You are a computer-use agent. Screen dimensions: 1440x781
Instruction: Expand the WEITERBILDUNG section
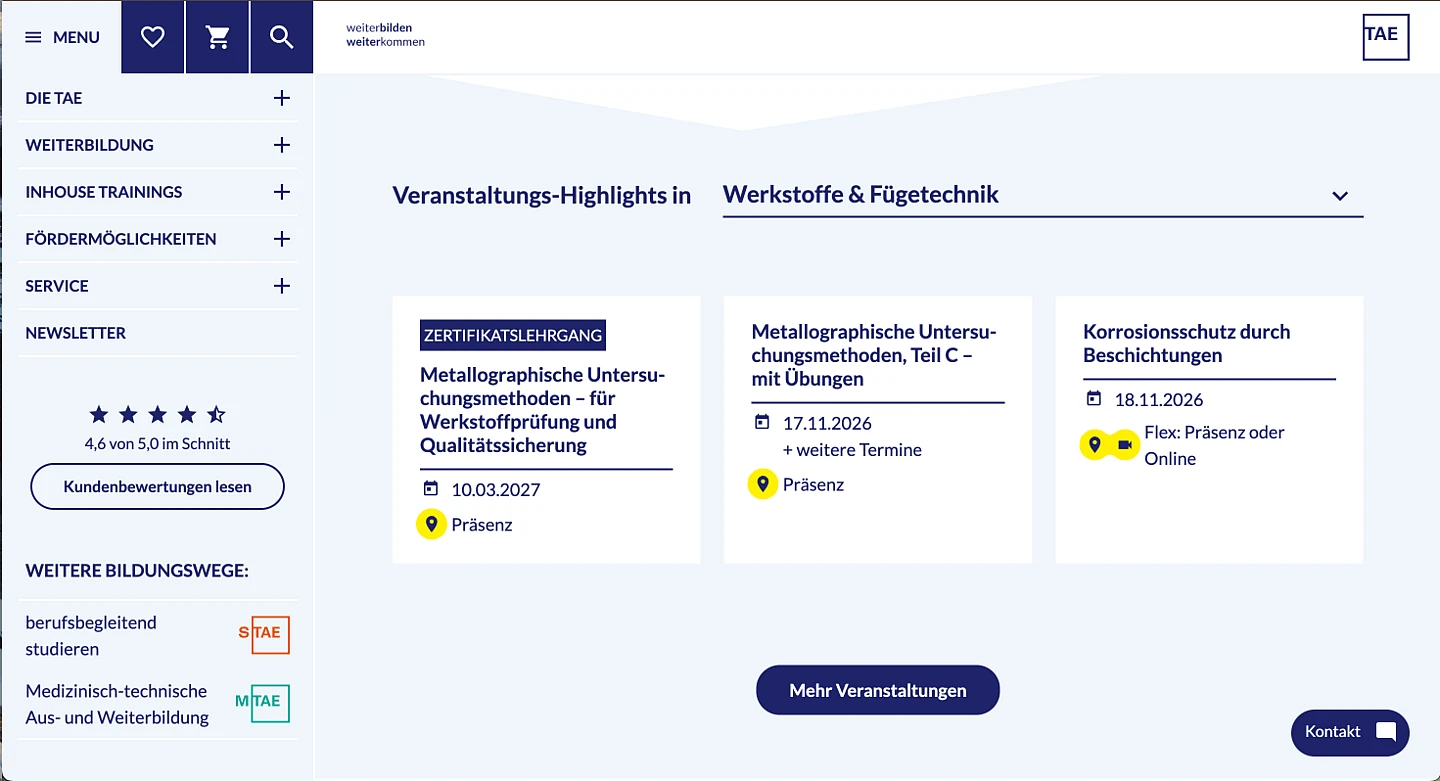pyautogui.click(x=282, y=145)
